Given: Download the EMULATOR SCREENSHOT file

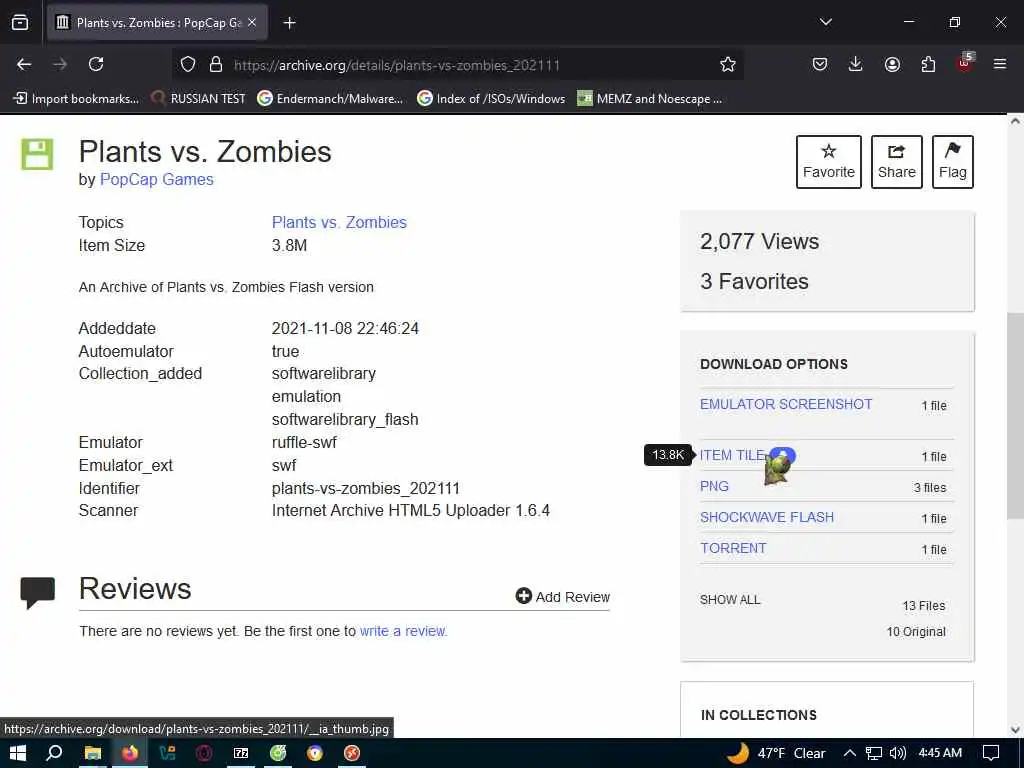Looking at the screenshot, I should (786, 404).
